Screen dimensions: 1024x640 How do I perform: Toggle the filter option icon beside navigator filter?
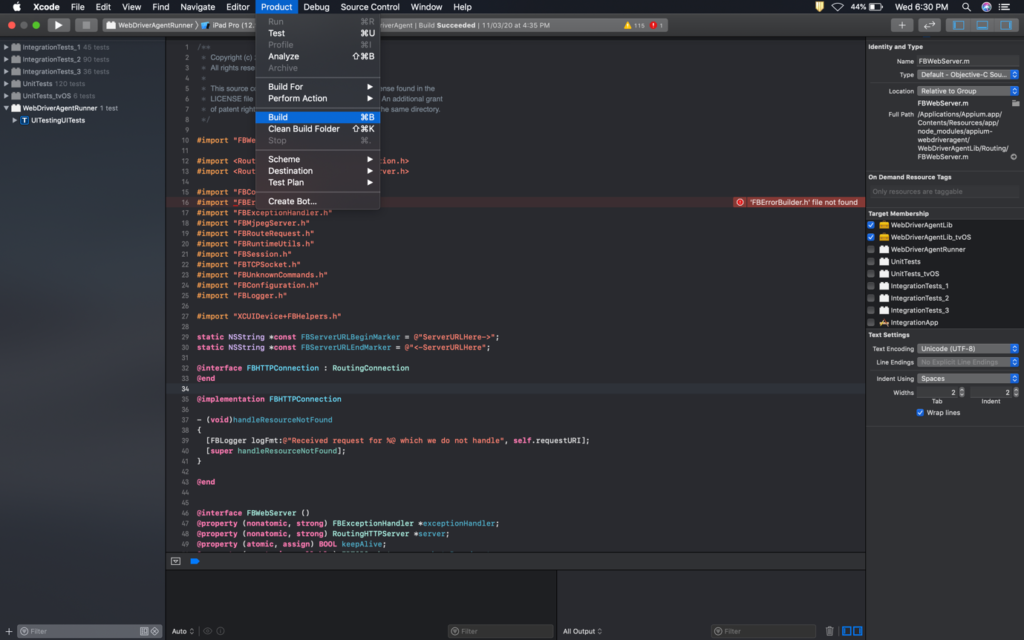(x=144, y=631)
